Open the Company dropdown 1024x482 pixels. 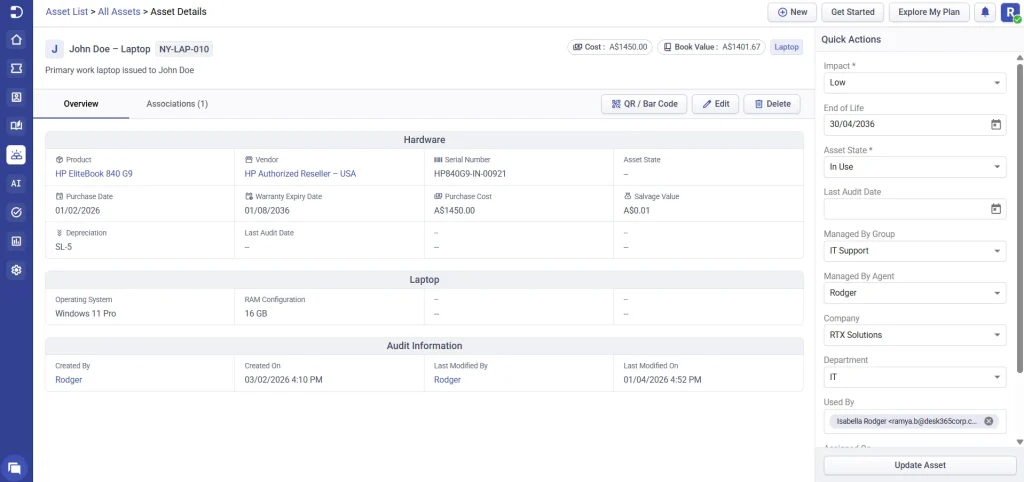[914, 335]
